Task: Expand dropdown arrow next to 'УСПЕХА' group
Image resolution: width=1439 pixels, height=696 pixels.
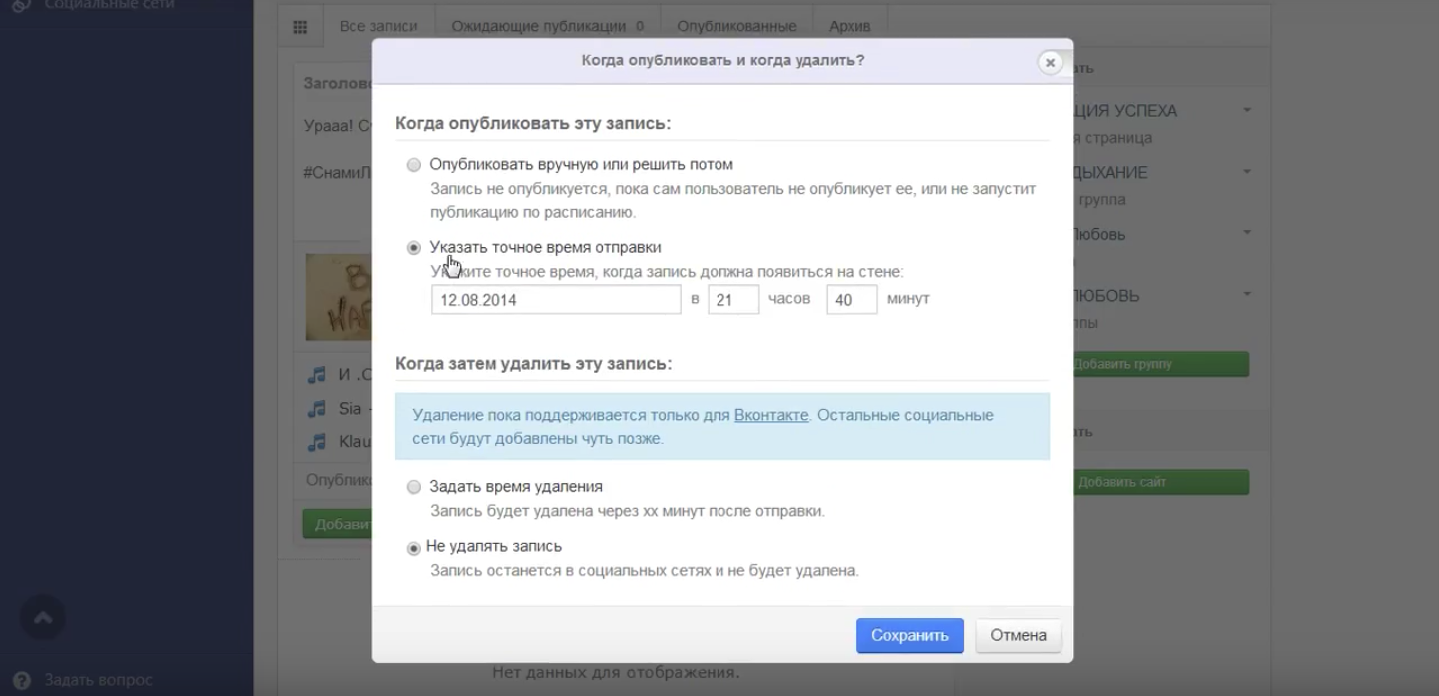Action: (x=1247, y=110)
